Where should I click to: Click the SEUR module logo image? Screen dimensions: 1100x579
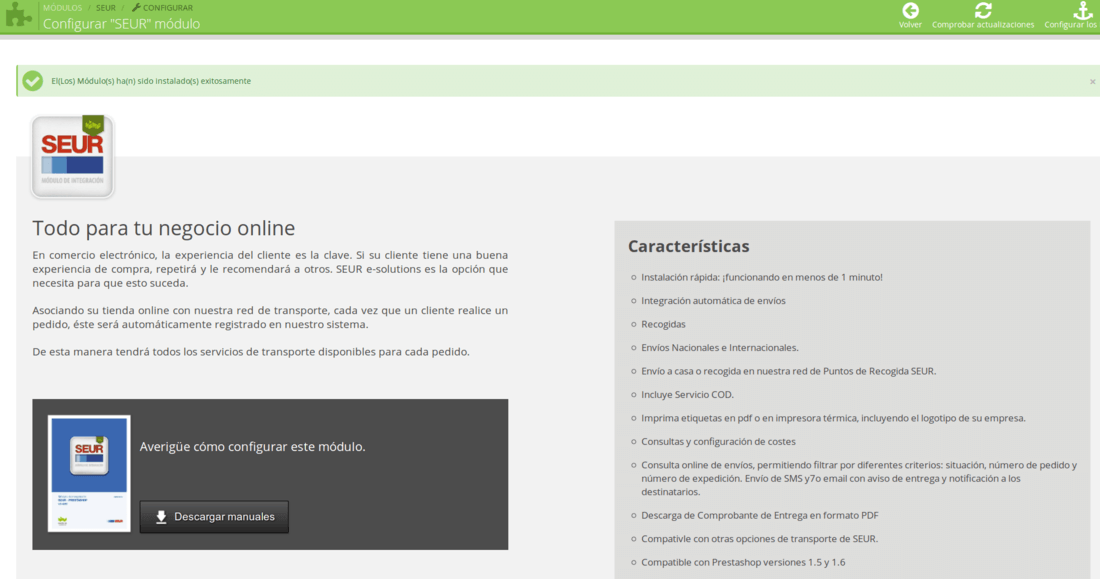pos(72,157)
